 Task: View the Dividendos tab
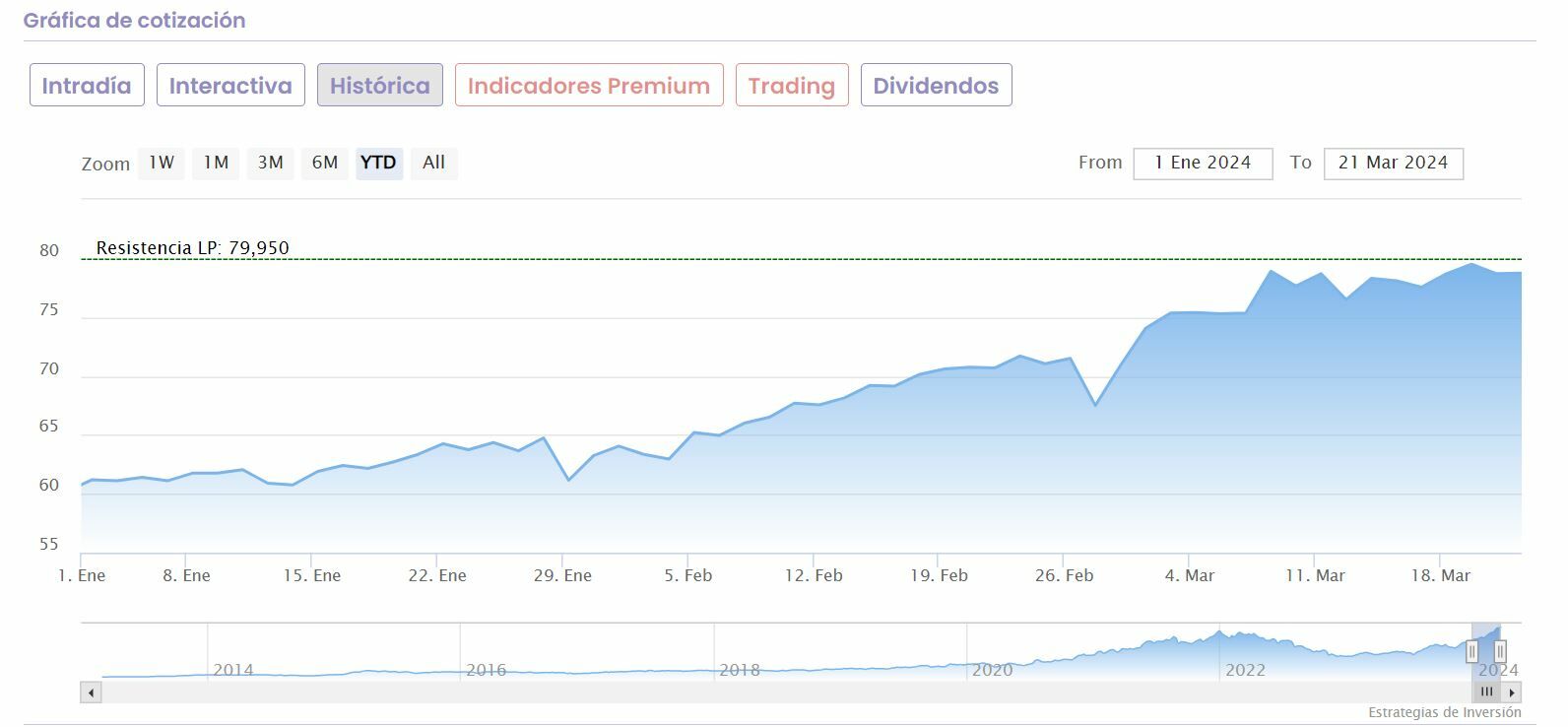(936, 86)
